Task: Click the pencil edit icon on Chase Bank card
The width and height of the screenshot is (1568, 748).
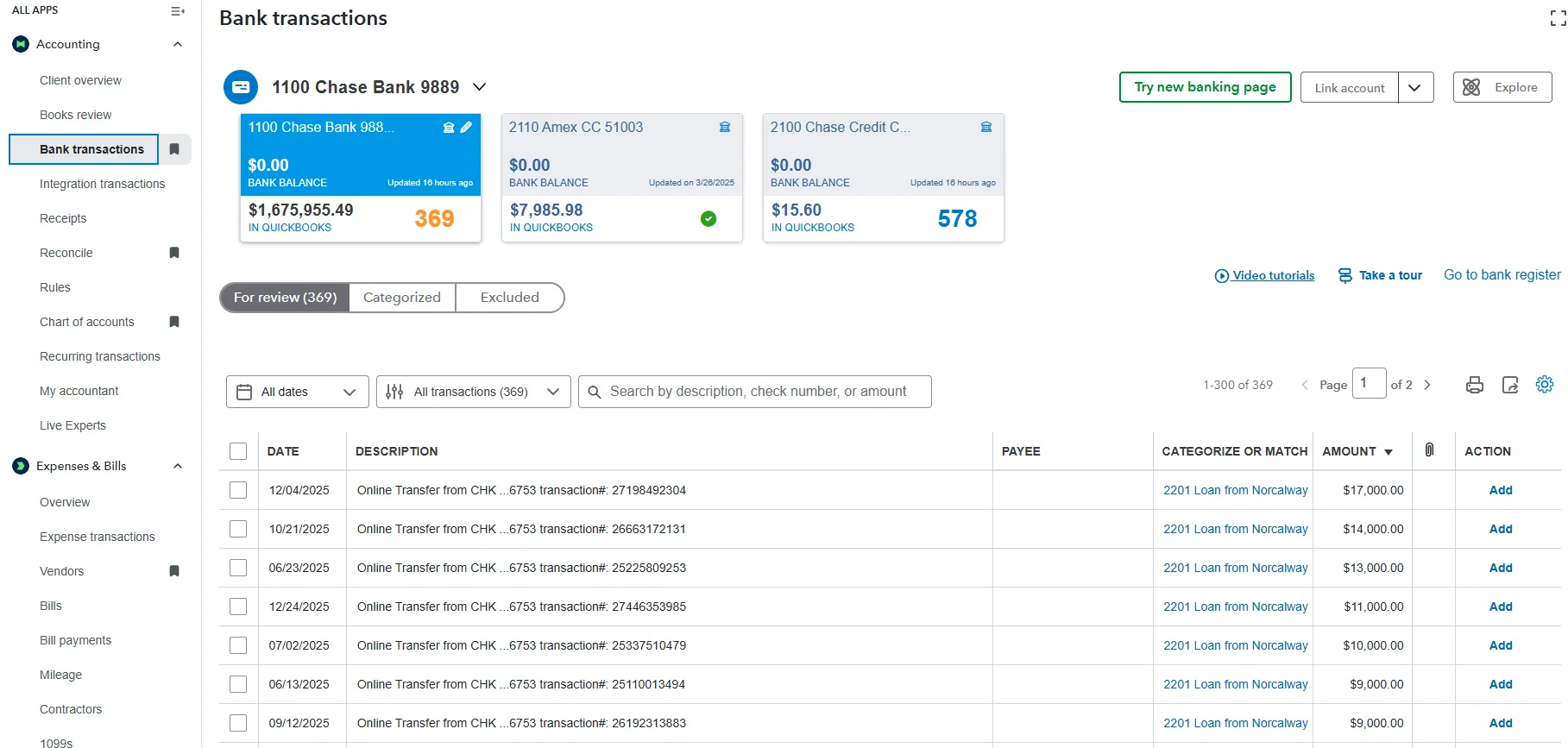Action: pyautogui.click(x=466, y=127)
